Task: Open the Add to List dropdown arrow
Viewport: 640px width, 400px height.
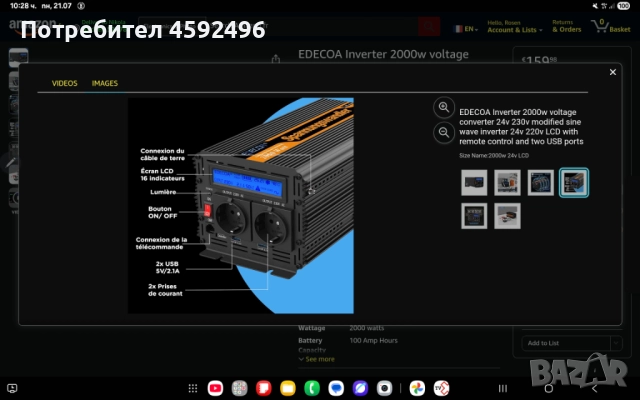Action: [x=616, y=343]
